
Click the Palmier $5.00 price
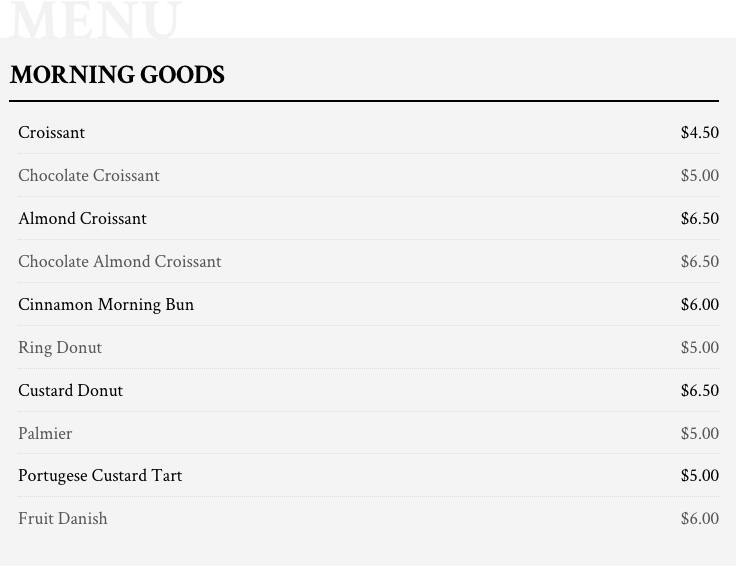click(x=700, y=433)
